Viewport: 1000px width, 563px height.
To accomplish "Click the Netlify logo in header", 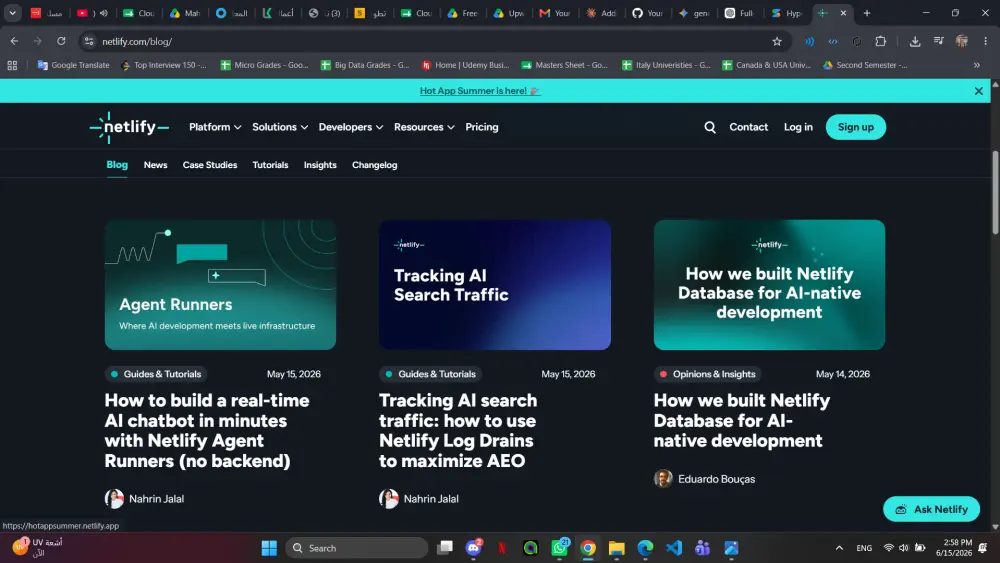I will pyautogui.click(x=129, y=127).
